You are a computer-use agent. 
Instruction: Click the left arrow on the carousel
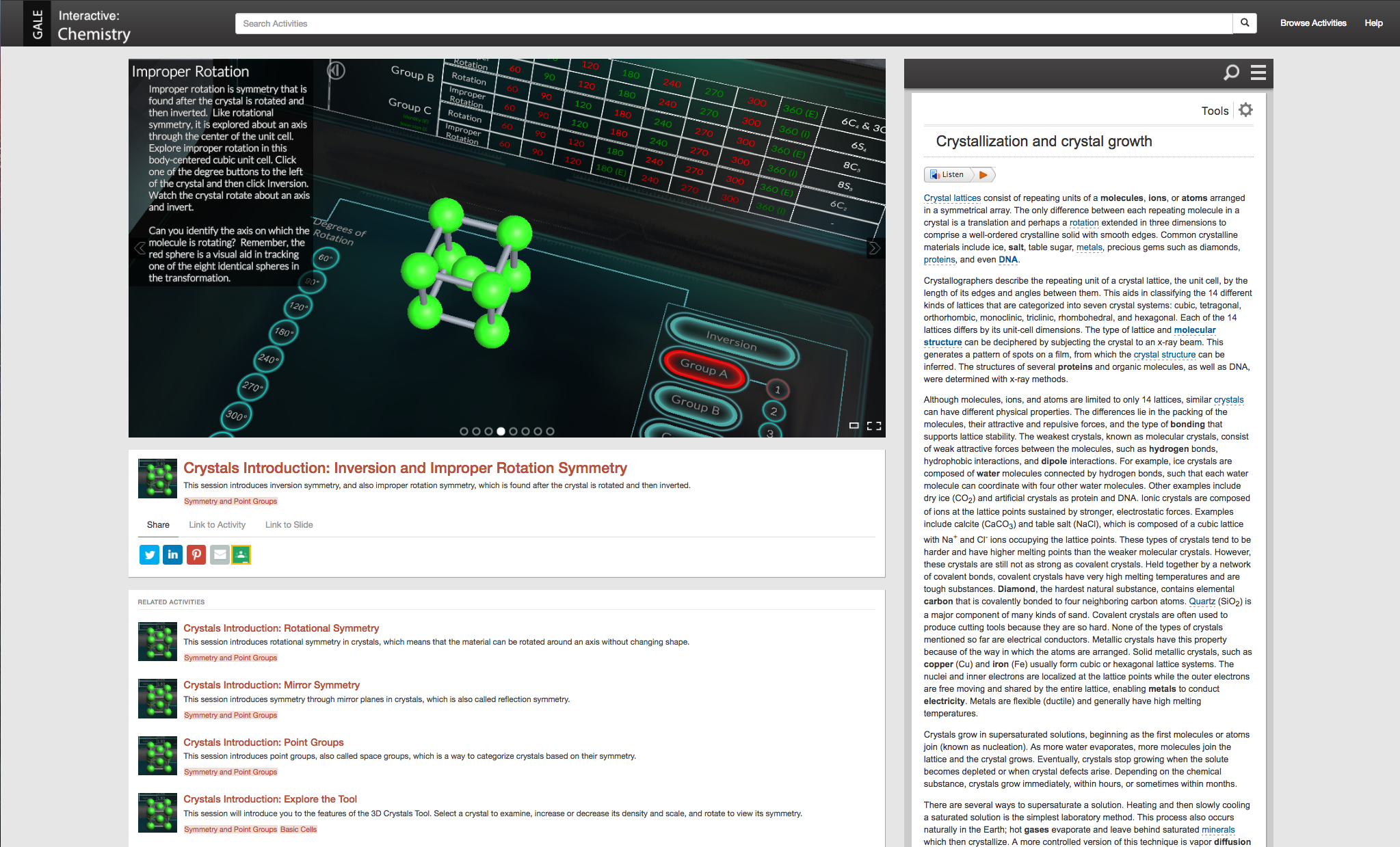click(x=139, y=247)
